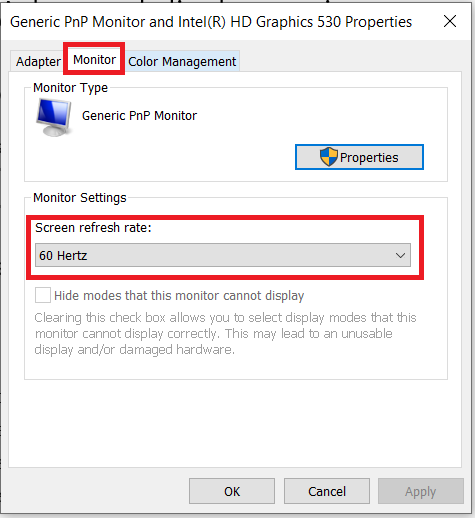Screen dimensions: 475x518
Task: Toggle the Hide modes checkbox
Action: (x=43, y=295)
